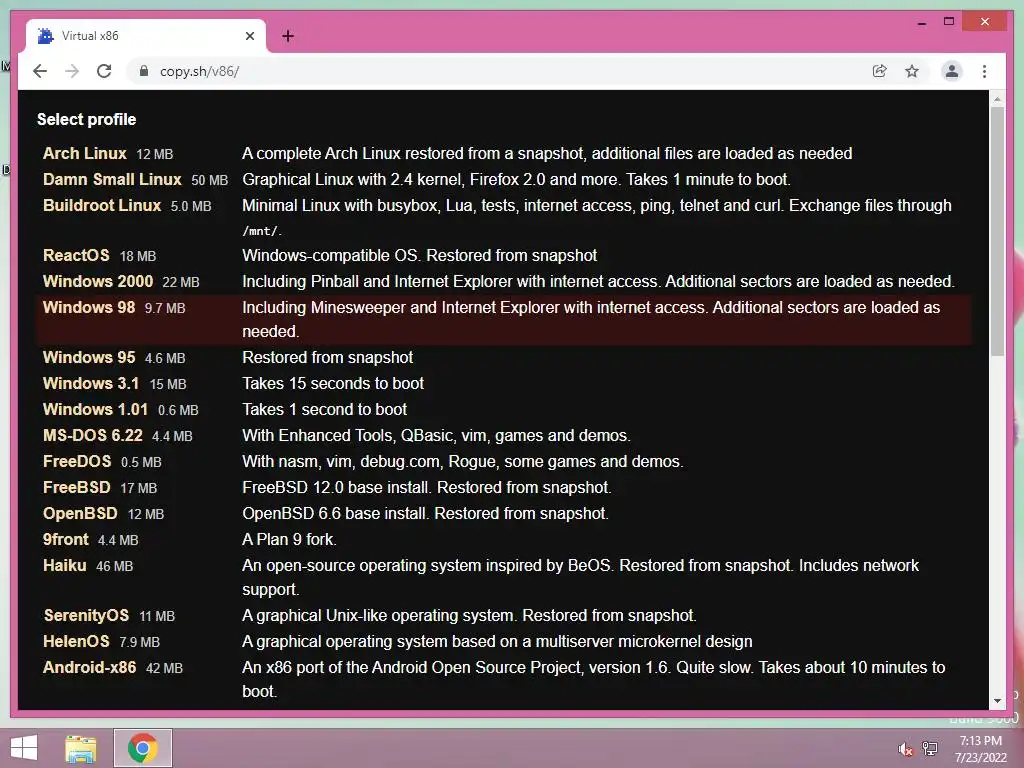The width and height of the screenshot is (1024, 768).
Task: Launch the Damn Small Linux profile
Action: point(112,180)
